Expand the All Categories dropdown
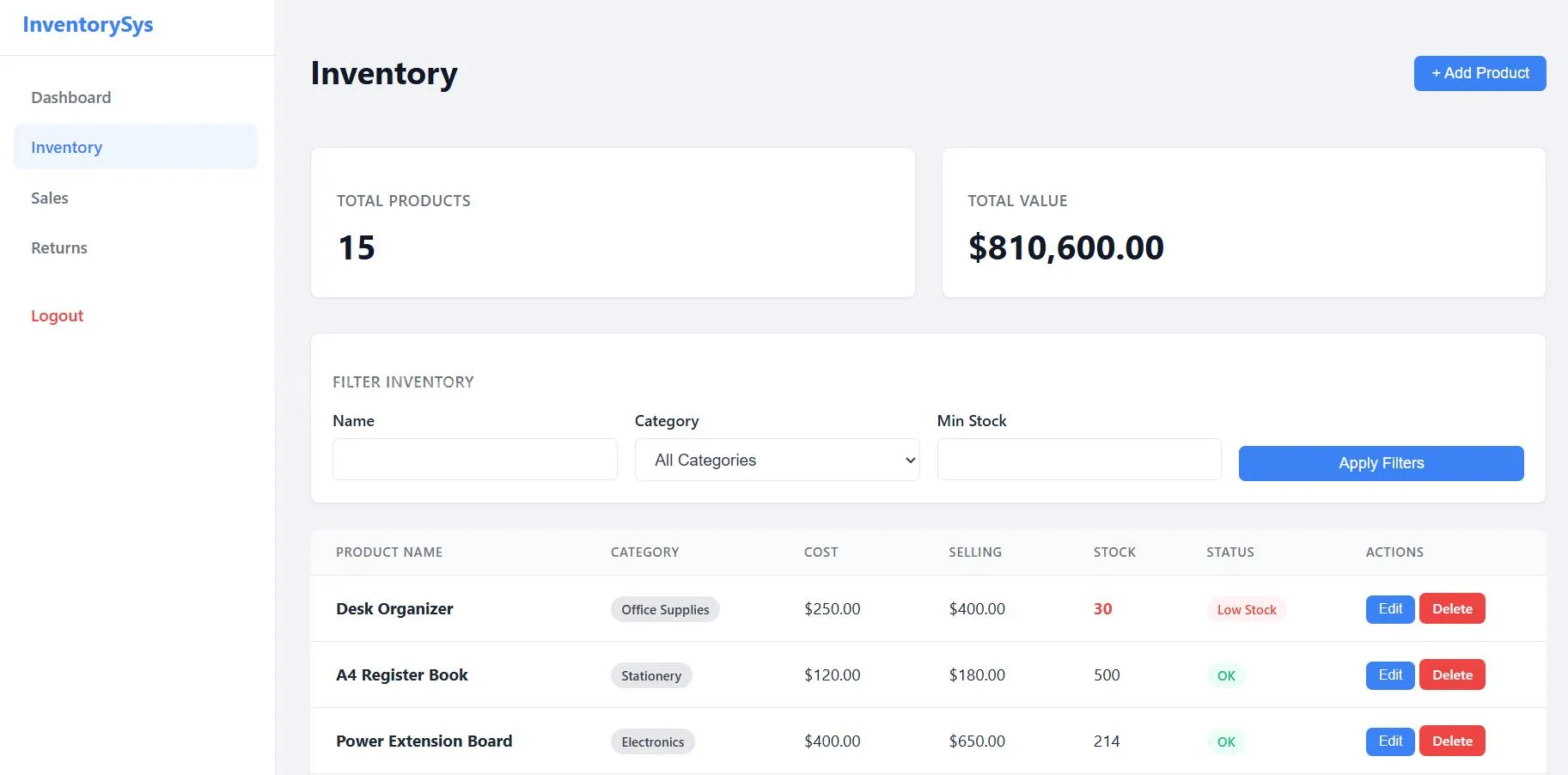1568x775 pixels. (x=777, y=460)
